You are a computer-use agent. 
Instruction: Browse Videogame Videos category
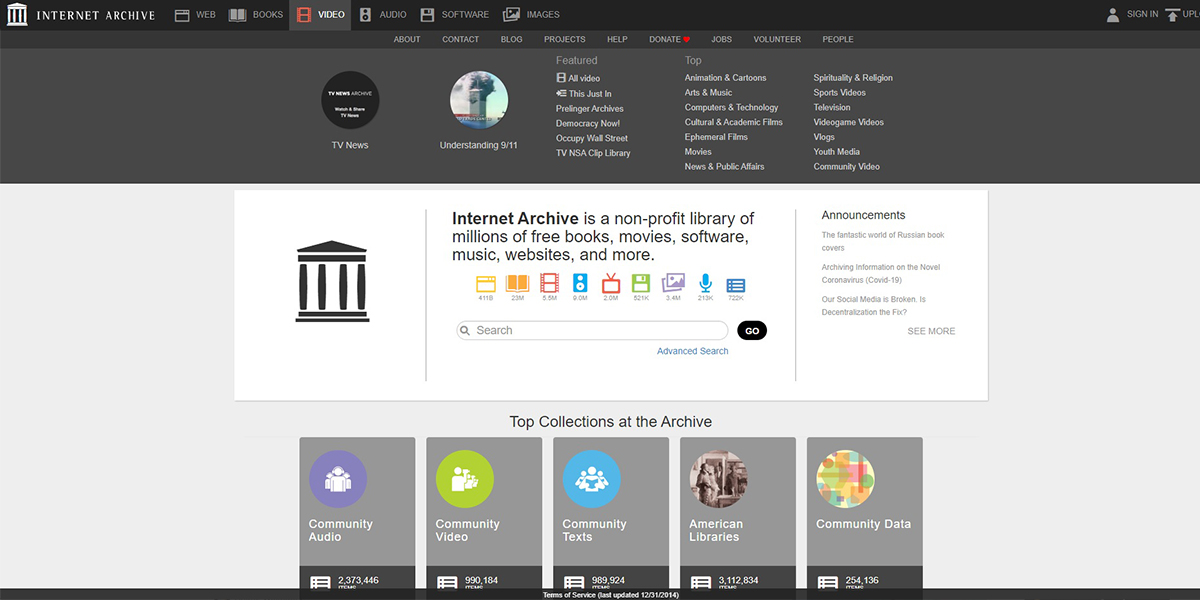point(849,122)
